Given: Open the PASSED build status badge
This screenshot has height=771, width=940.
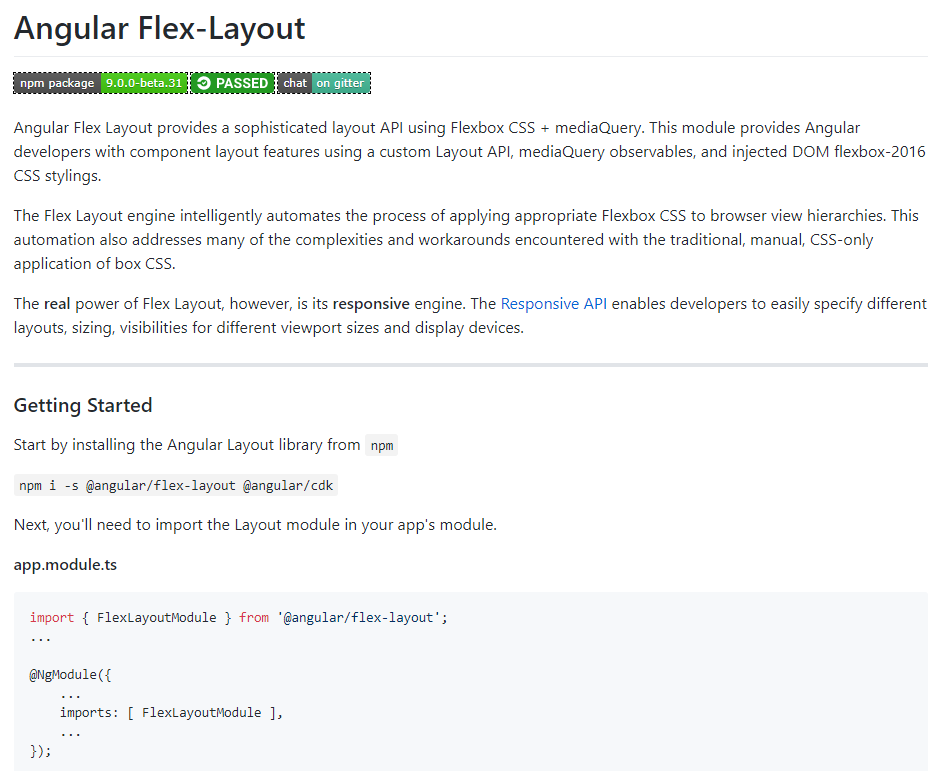Looking at the screenshot, I should [x=233, y=83].
